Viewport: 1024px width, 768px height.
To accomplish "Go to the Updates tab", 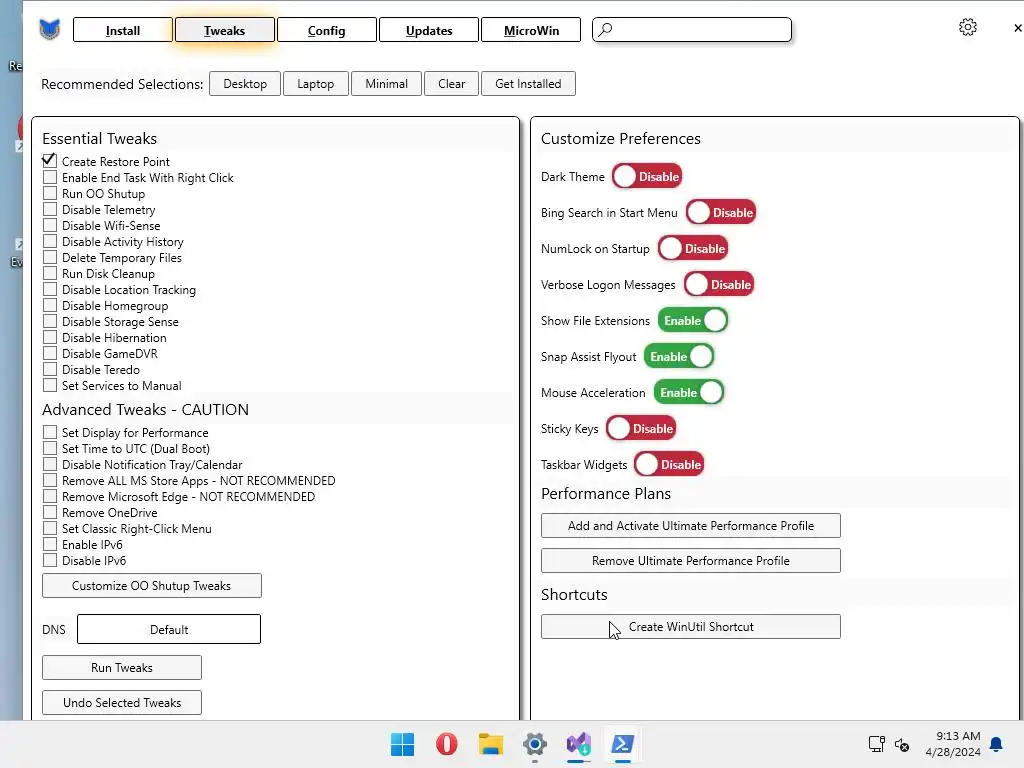I will [x=428, y=30].
